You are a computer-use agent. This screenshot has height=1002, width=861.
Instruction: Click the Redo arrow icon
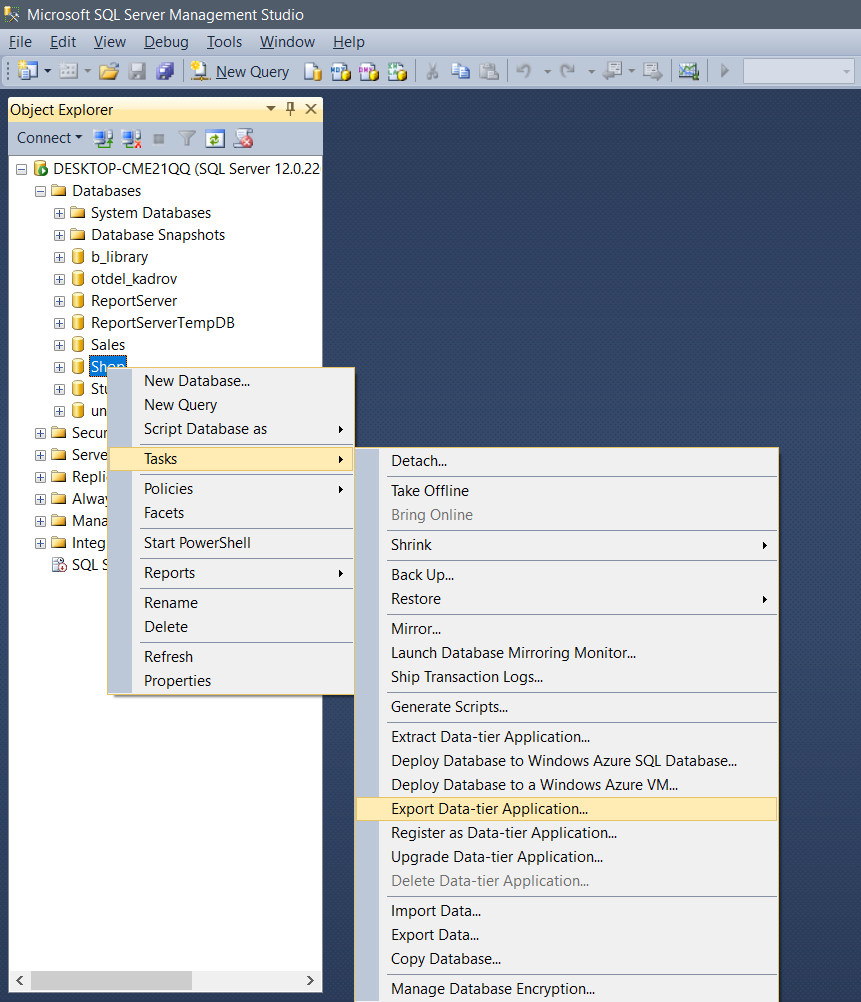568,71
